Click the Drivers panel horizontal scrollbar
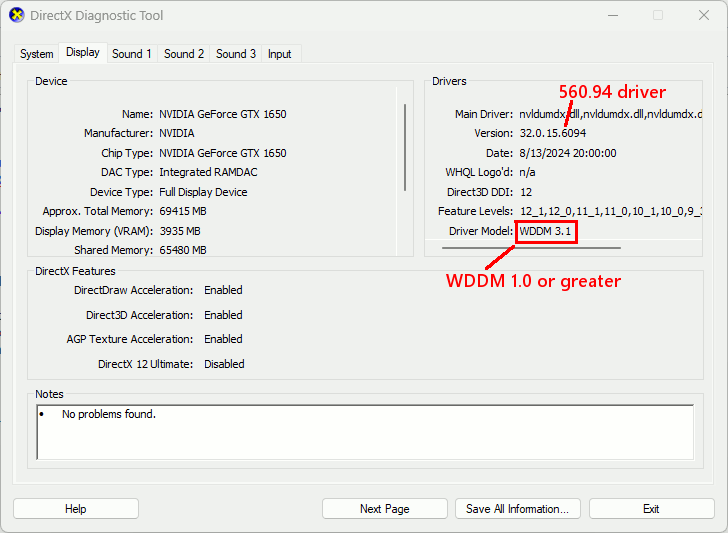728x533 pixels. pos(531,248)
